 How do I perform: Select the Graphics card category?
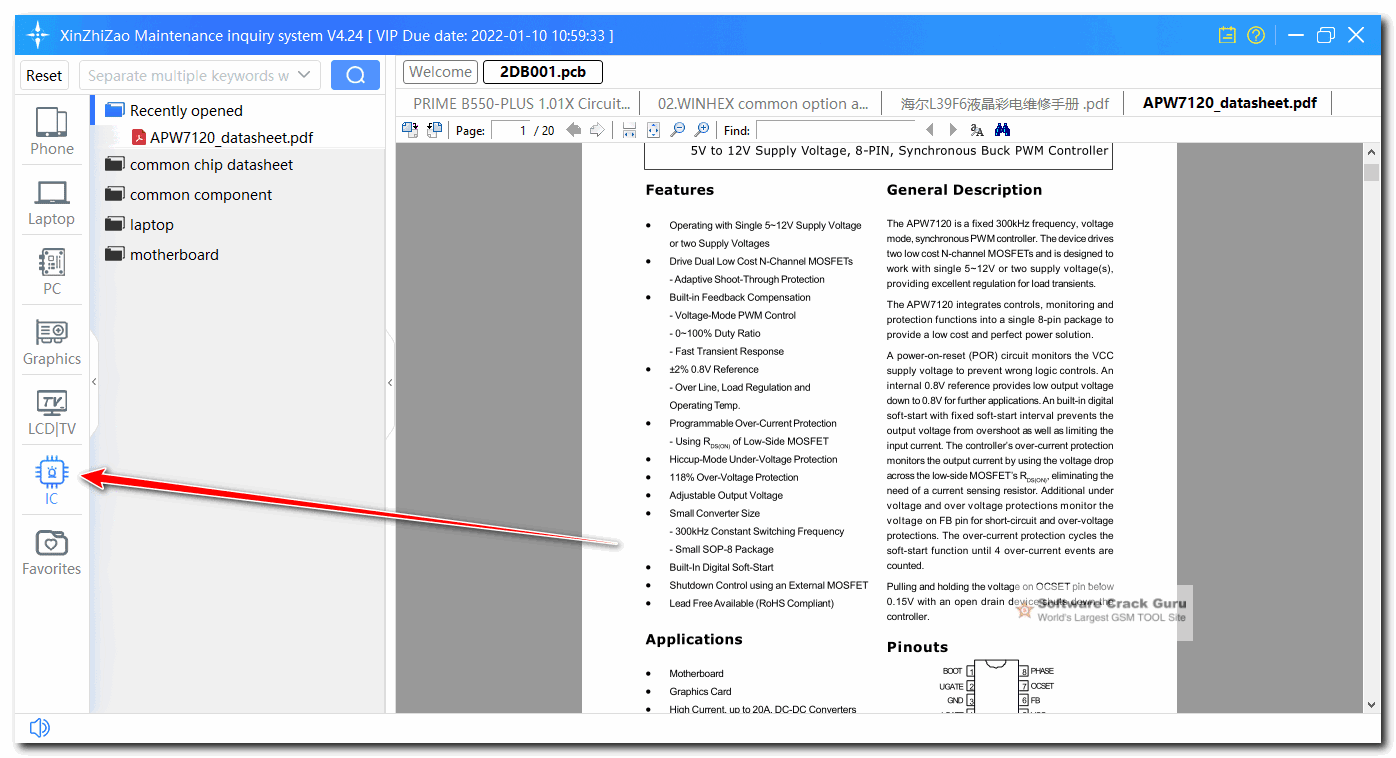click(x=51, y=340)
